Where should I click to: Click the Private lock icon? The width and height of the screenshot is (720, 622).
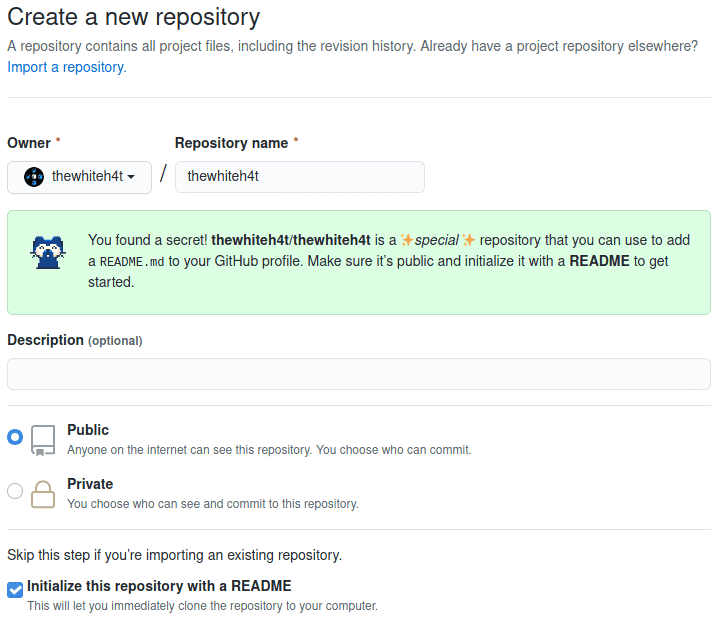point(43,494)
